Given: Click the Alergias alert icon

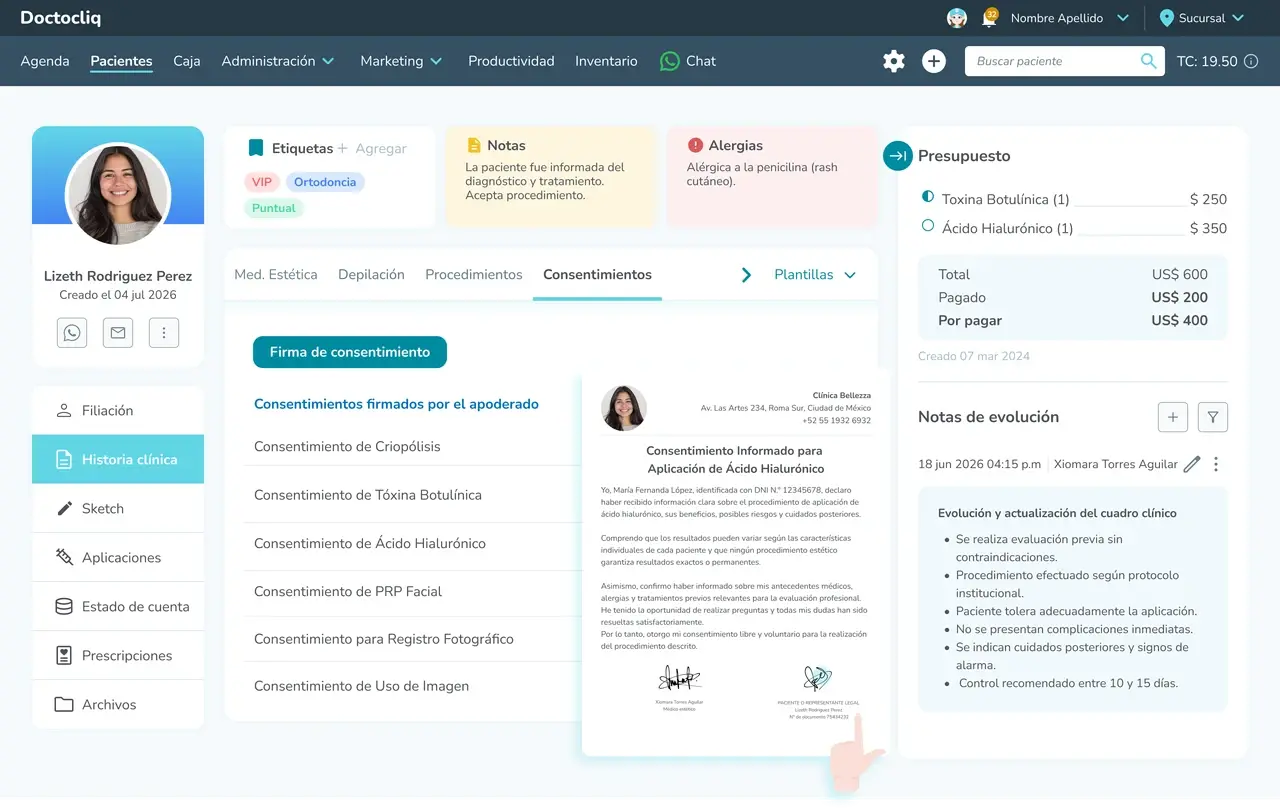Looking at the screenshot, I should (x=695, y=146).
